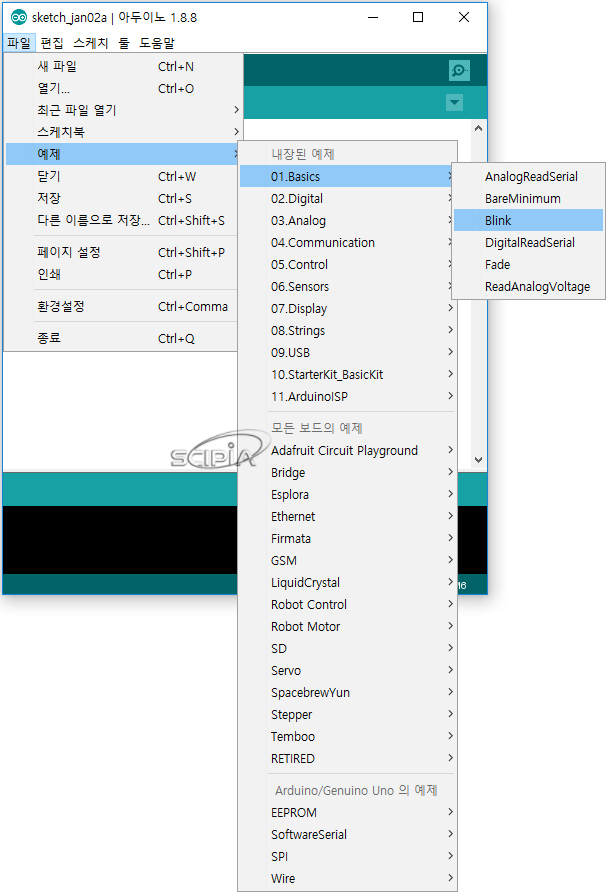Choose 인쇄 from file menu
The height and width of the screenshot is (892, 606).
point(123,275)
